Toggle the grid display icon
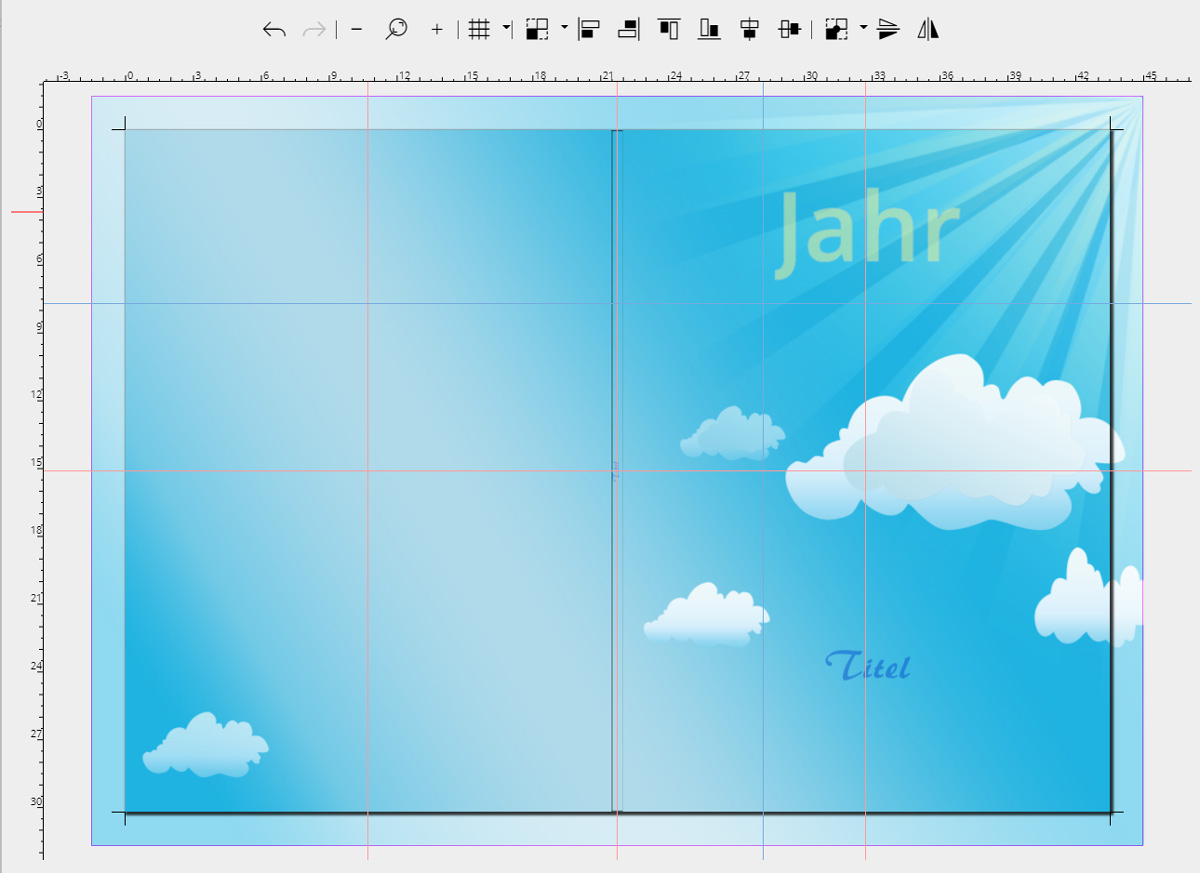Viewport: 1200px width, 873px height. click(479, 30)
